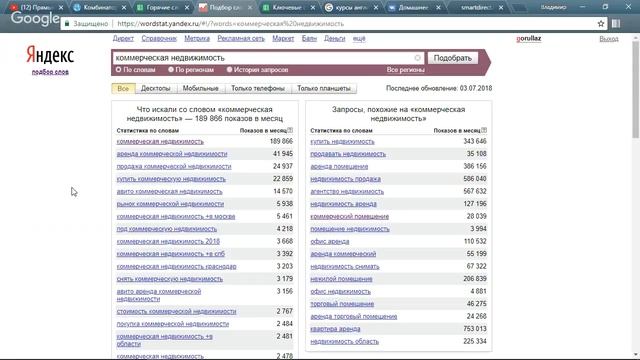This screenshot has width=640, height=360.
Task: Open the 'продажа коммерческой недвижимости' query
Action: click(174, 167)
